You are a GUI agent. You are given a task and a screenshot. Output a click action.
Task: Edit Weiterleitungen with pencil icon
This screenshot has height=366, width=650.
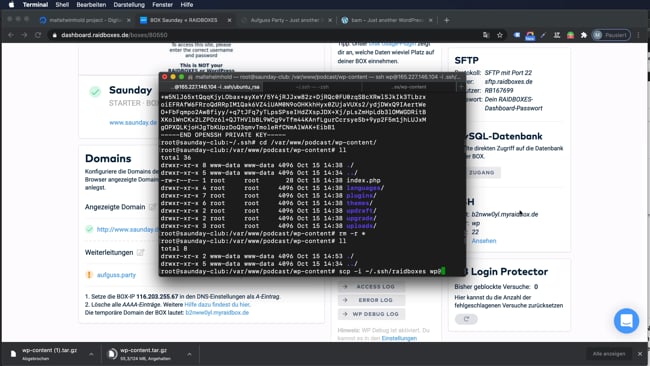pyautogui.click(x=141, y=252)
